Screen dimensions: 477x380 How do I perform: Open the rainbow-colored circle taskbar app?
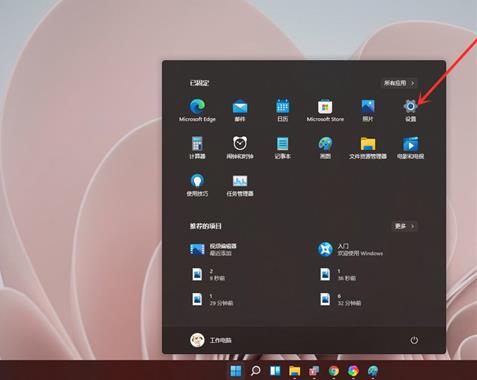(x=353, y=370)
